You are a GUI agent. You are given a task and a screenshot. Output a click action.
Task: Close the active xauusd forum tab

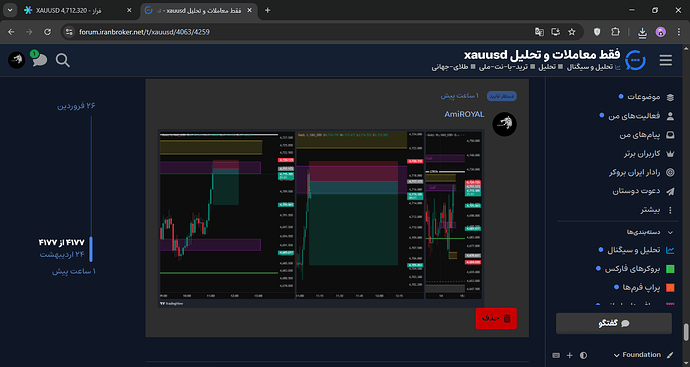point(250,10)
